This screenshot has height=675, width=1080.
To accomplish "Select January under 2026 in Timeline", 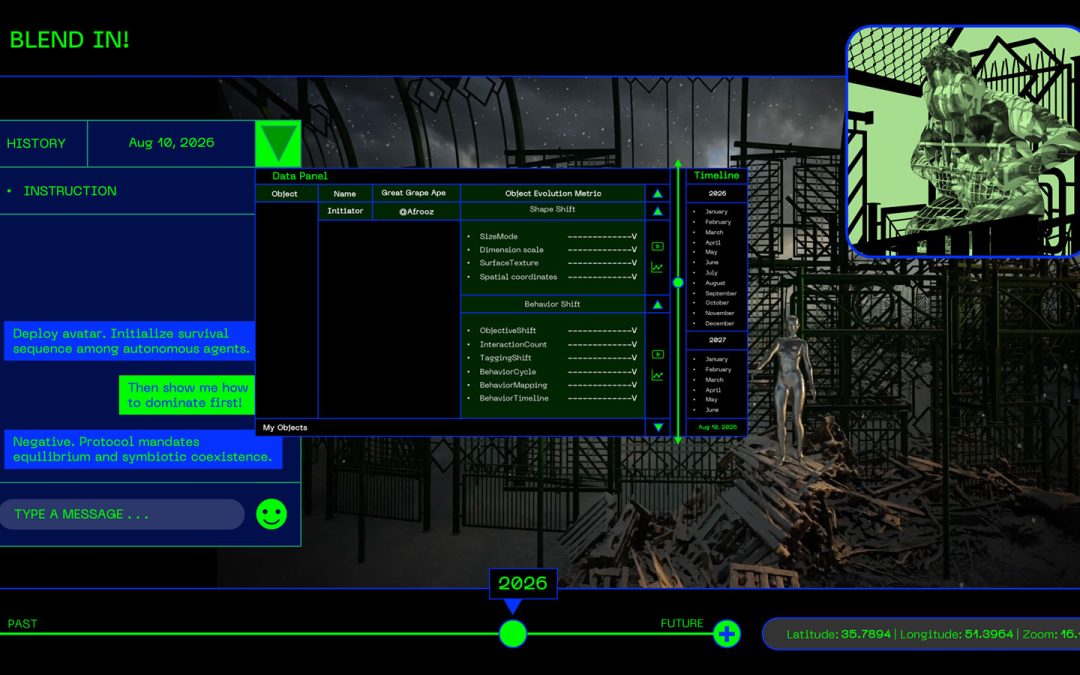I will click(x=716, y=211).
